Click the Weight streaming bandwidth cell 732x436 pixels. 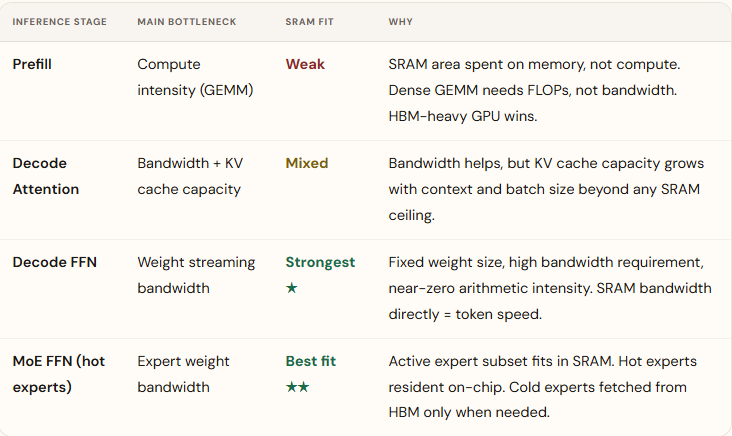196,275
